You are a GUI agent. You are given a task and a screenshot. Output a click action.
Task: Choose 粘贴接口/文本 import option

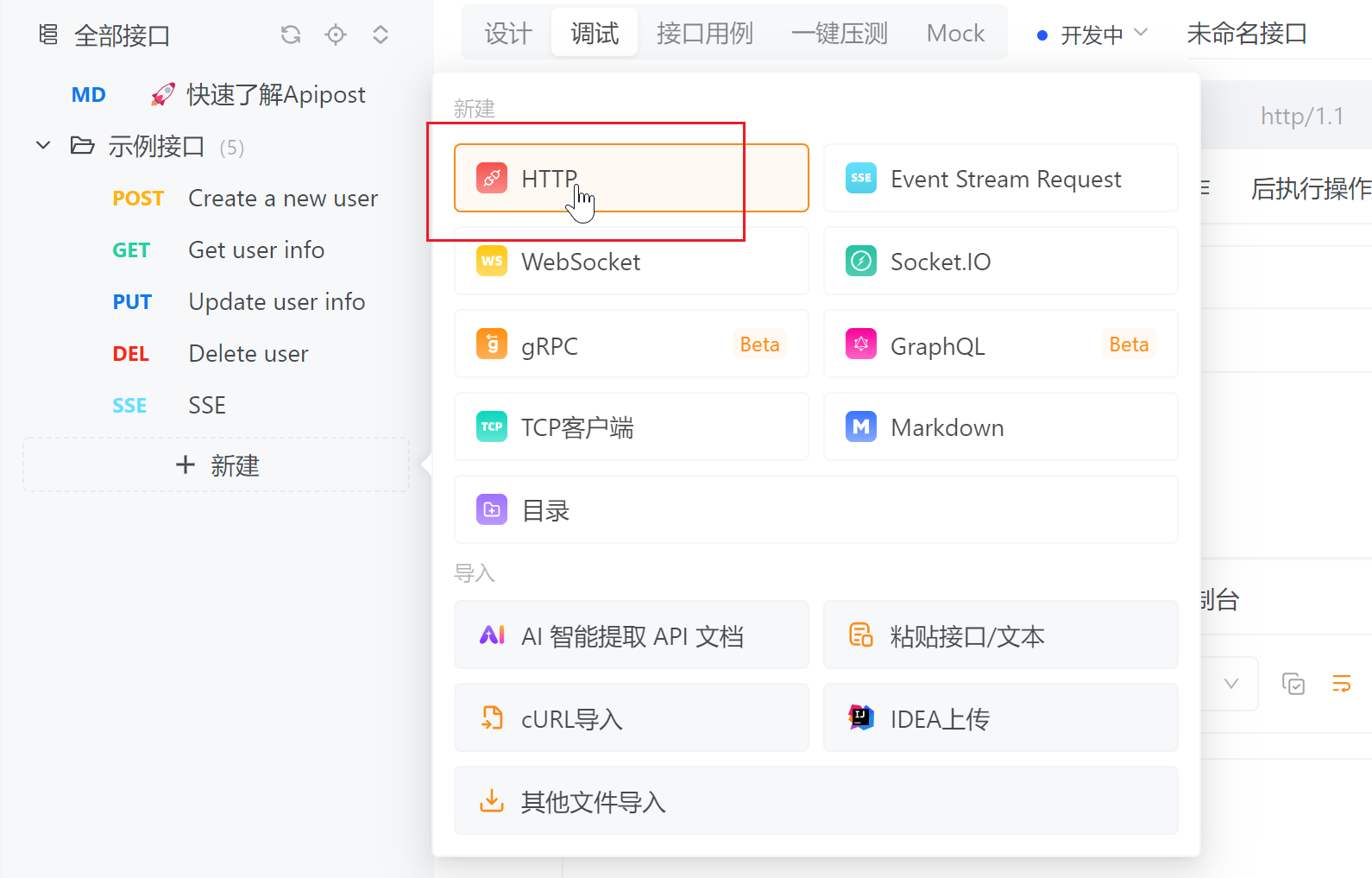click(1001, 635)
